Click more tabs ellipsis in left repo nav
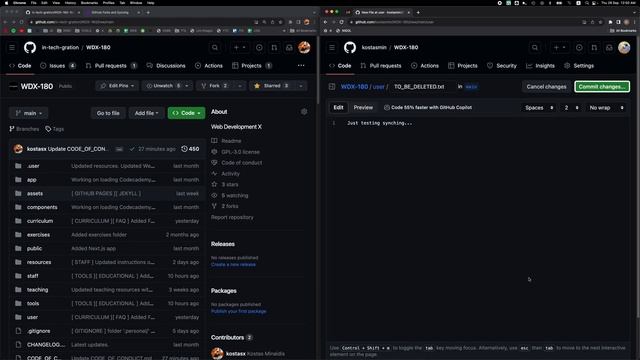This screenshot has width=640, height=360. coord(301,66)
